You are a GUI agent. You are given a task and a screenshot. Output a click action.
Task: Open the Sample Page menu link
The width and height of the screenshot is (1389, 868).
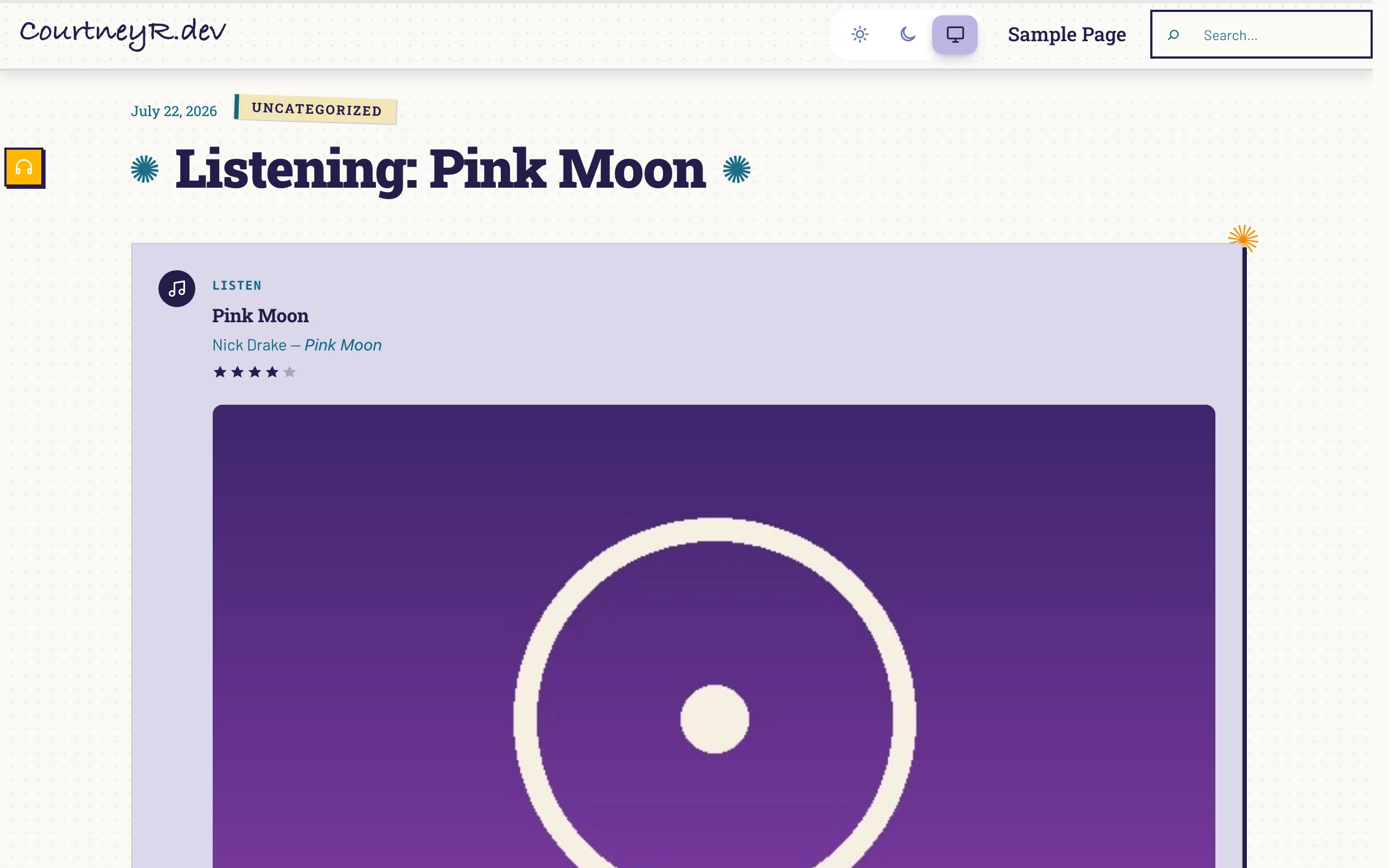[1066, 34]
